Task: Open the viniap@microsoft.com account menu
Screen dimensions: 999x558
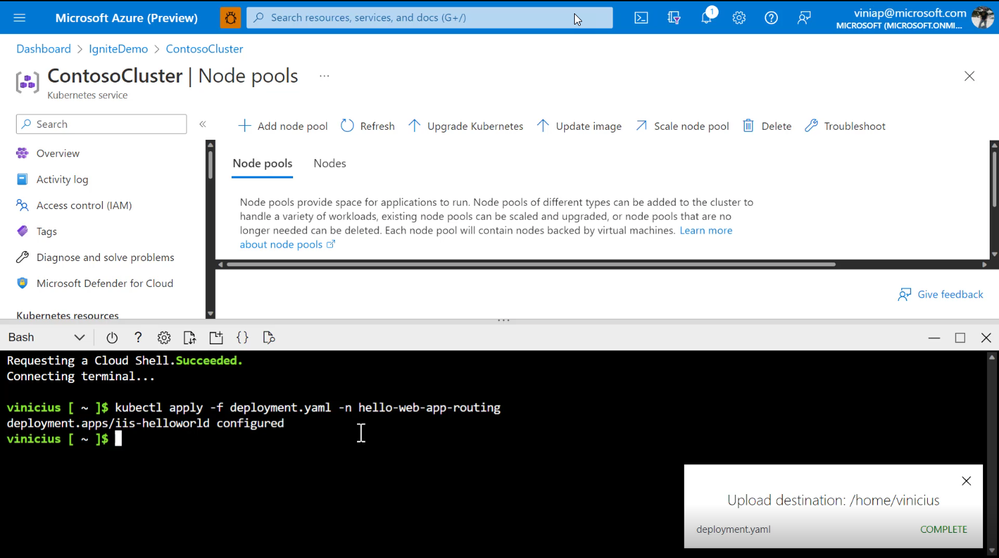Action: tap(914, 18)
